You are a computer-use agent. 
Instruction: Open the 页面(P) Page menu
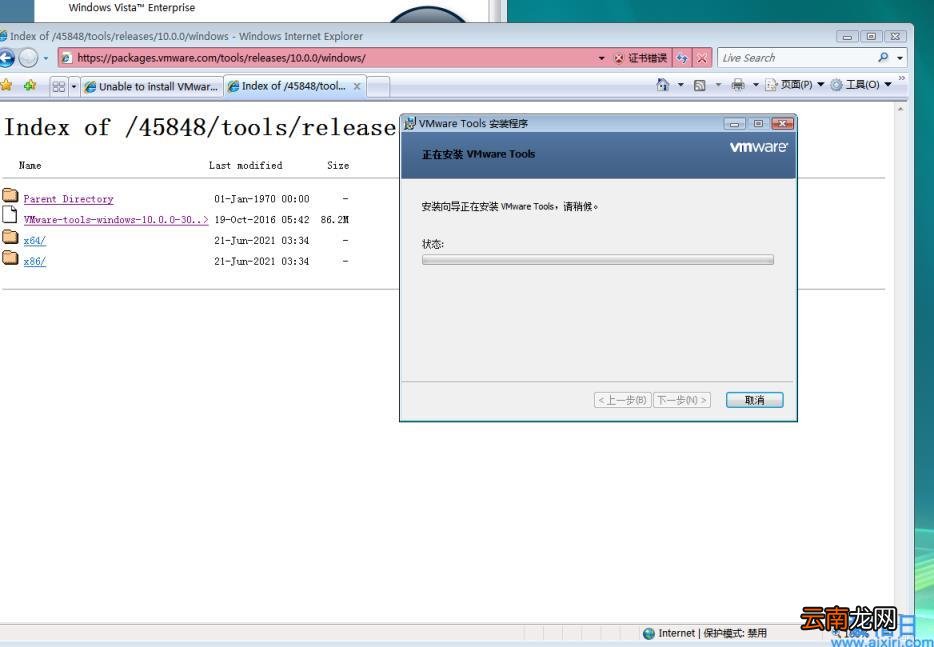pos(795,85)
